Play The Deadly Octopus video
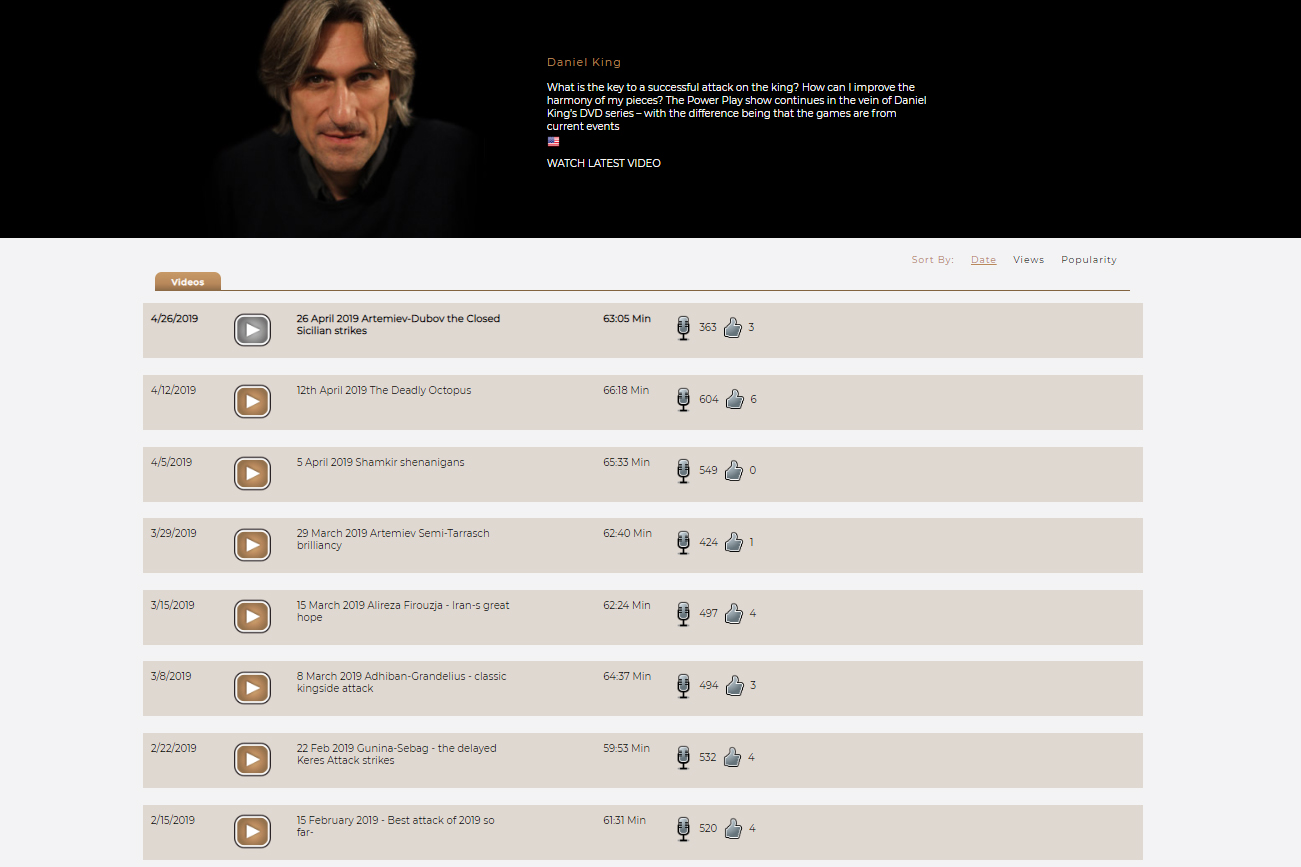 [252, 402]
